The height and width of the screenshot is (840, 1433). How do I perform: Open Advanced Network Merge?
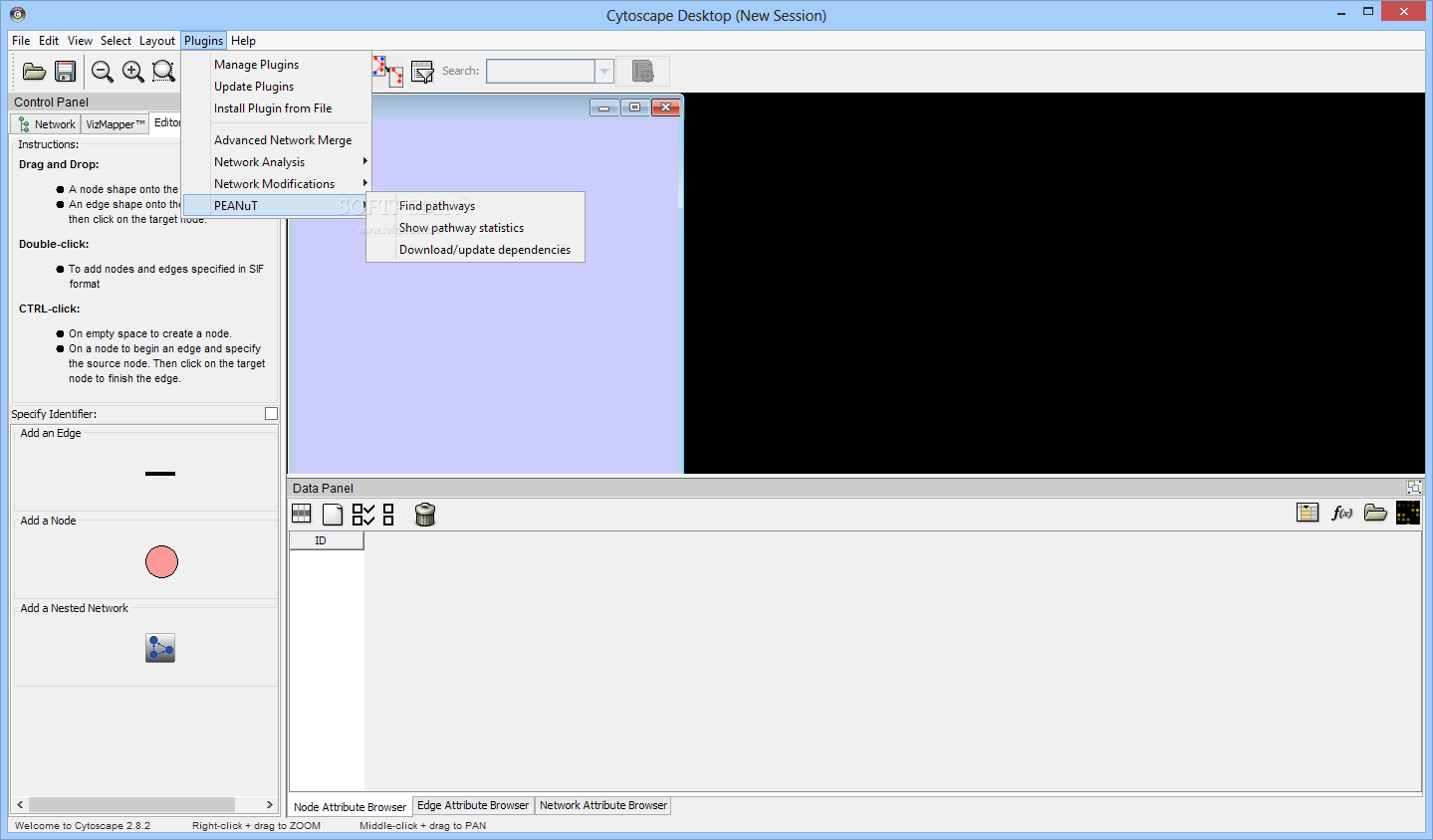(x=277, y=140)
